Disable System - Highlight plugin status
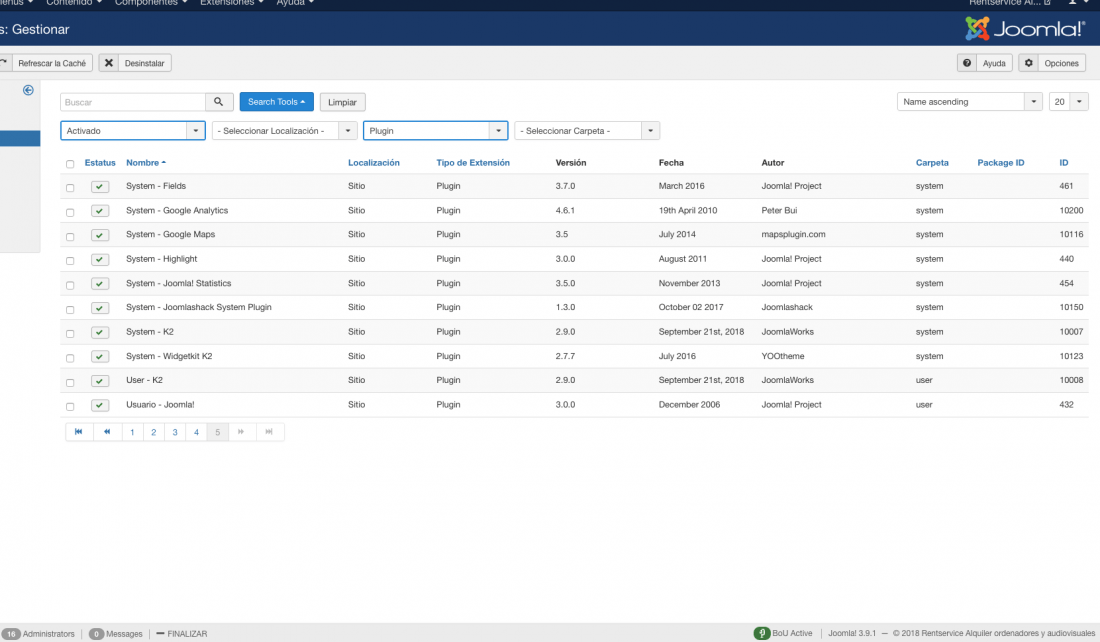The width and height of the screenshot is (1100, 642). pyautogui.click(x=100, y=260)
